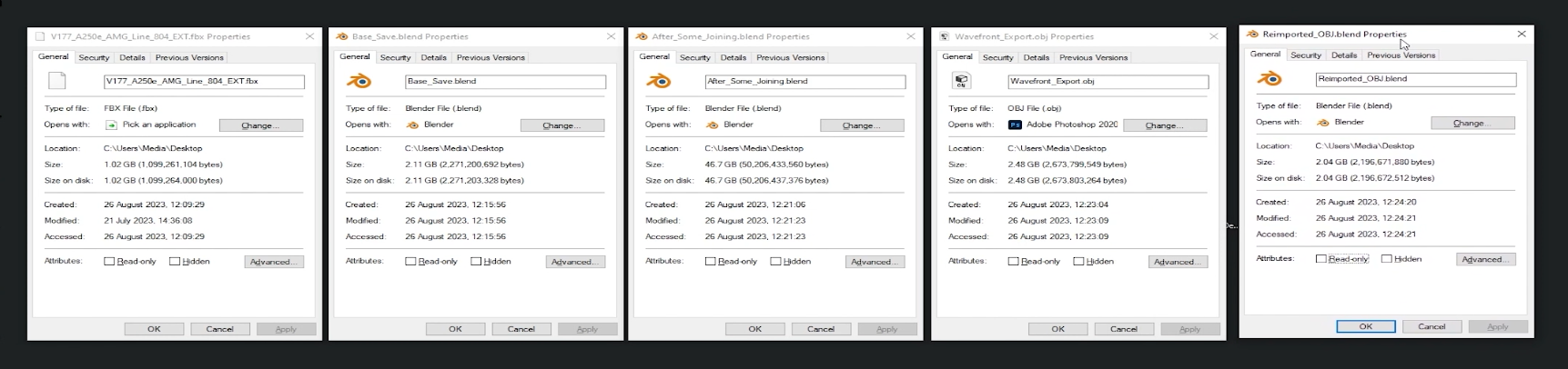1568x369 pixels.
Task: Click filename field containing V177_A250e_AMG_Line_804_EXT.fbx
Action: 204,81
